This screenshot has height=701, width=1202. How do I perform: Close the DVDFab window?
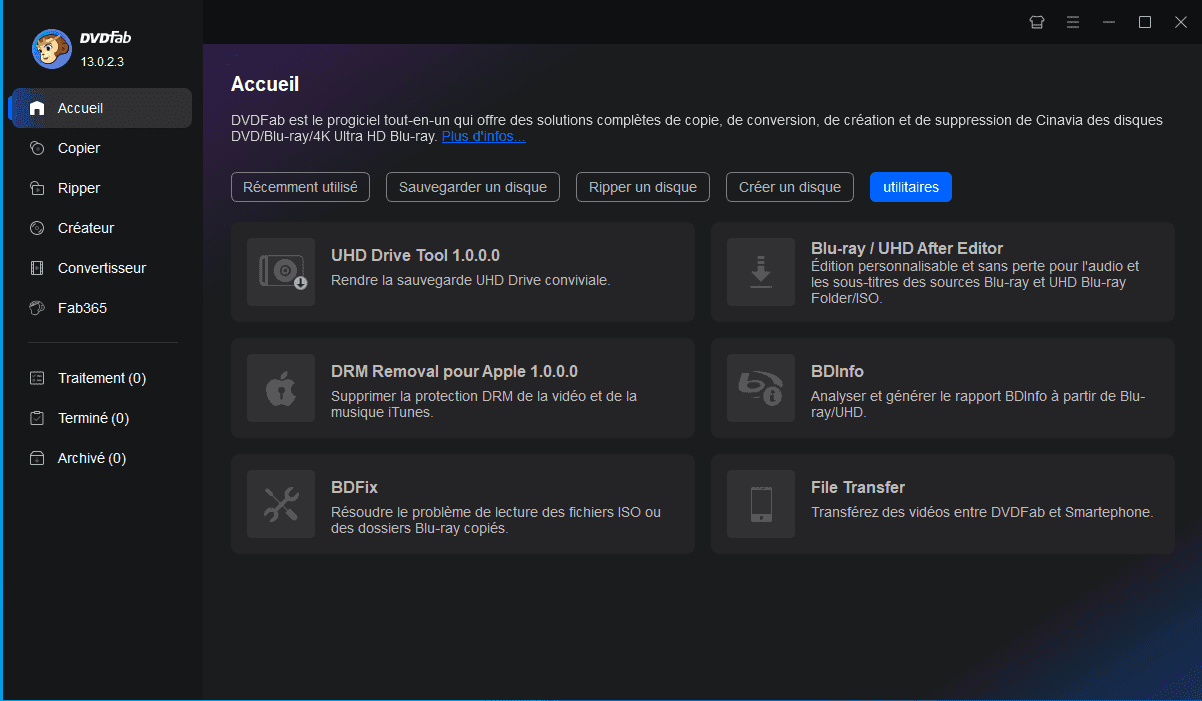point(1181,22)
